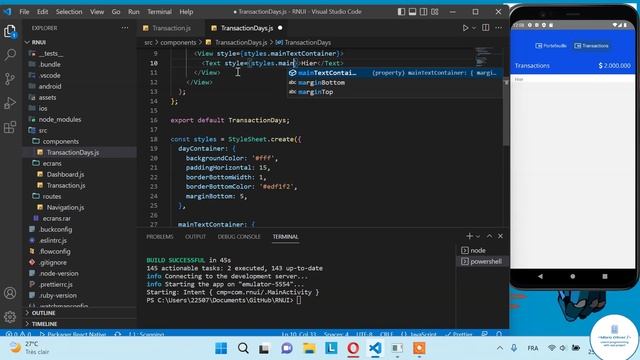Toggle the primary sidebar layout icon
The image size is (640, 360).
coord(401,12)
